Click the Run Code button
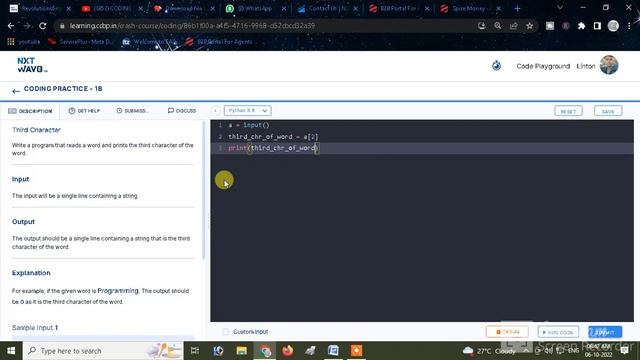The height and width of the screenshot is (360, 640). (x=558, y=332)
